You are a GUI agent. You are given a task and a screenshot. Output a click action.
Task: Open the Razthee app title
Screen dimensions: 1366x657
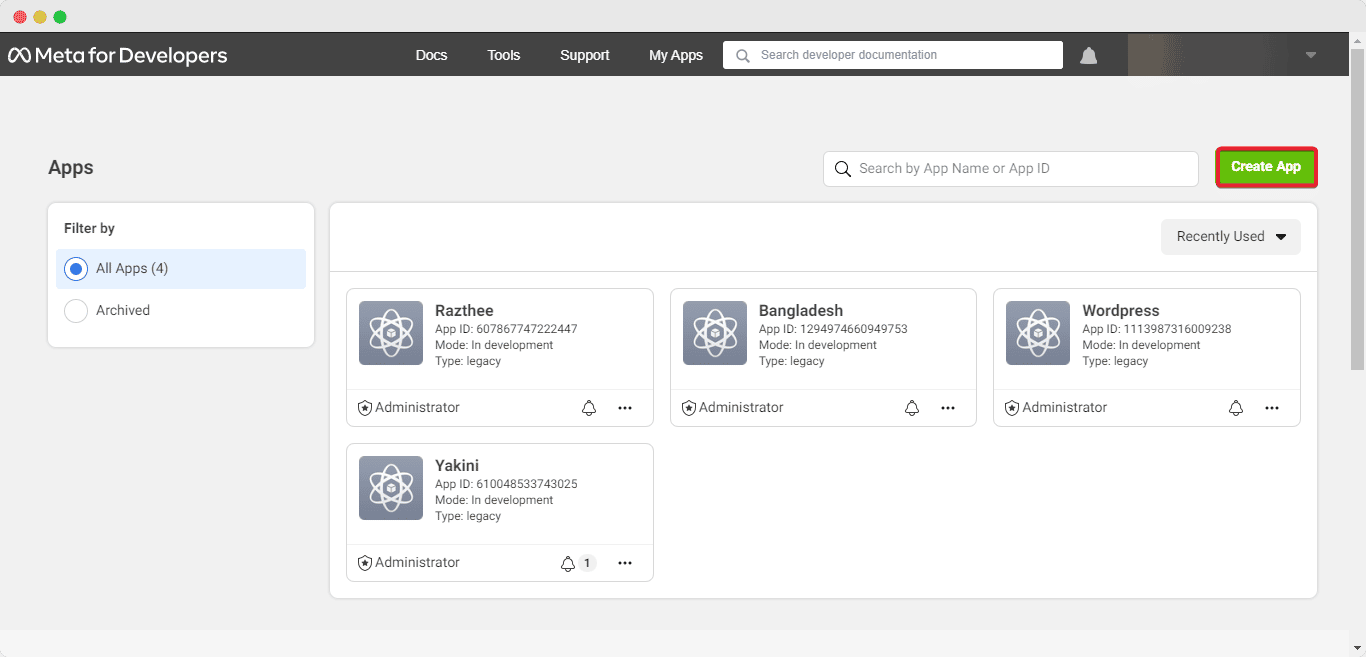pyautogui.click(x=464, y=311)
